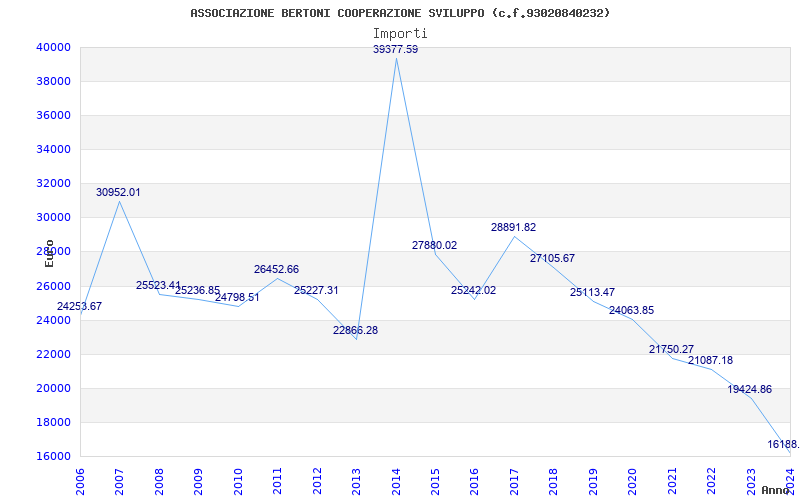Screen dimensions: 800x500
Task: Click the y-axis tick 16000
Action: tap(53, 457)
